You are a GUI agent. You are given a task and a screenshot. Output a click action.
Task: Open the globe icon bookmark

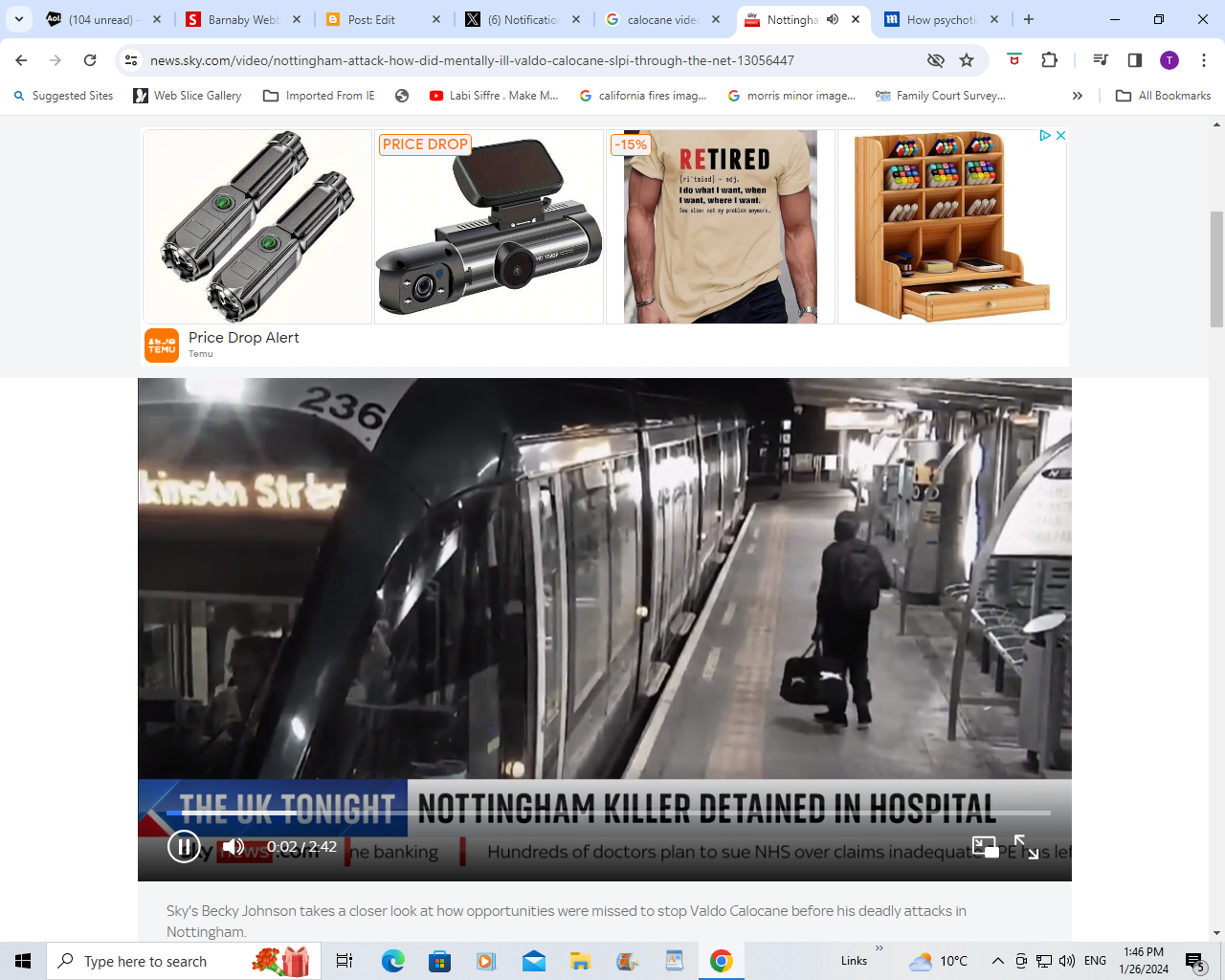[x=402, y=96]
